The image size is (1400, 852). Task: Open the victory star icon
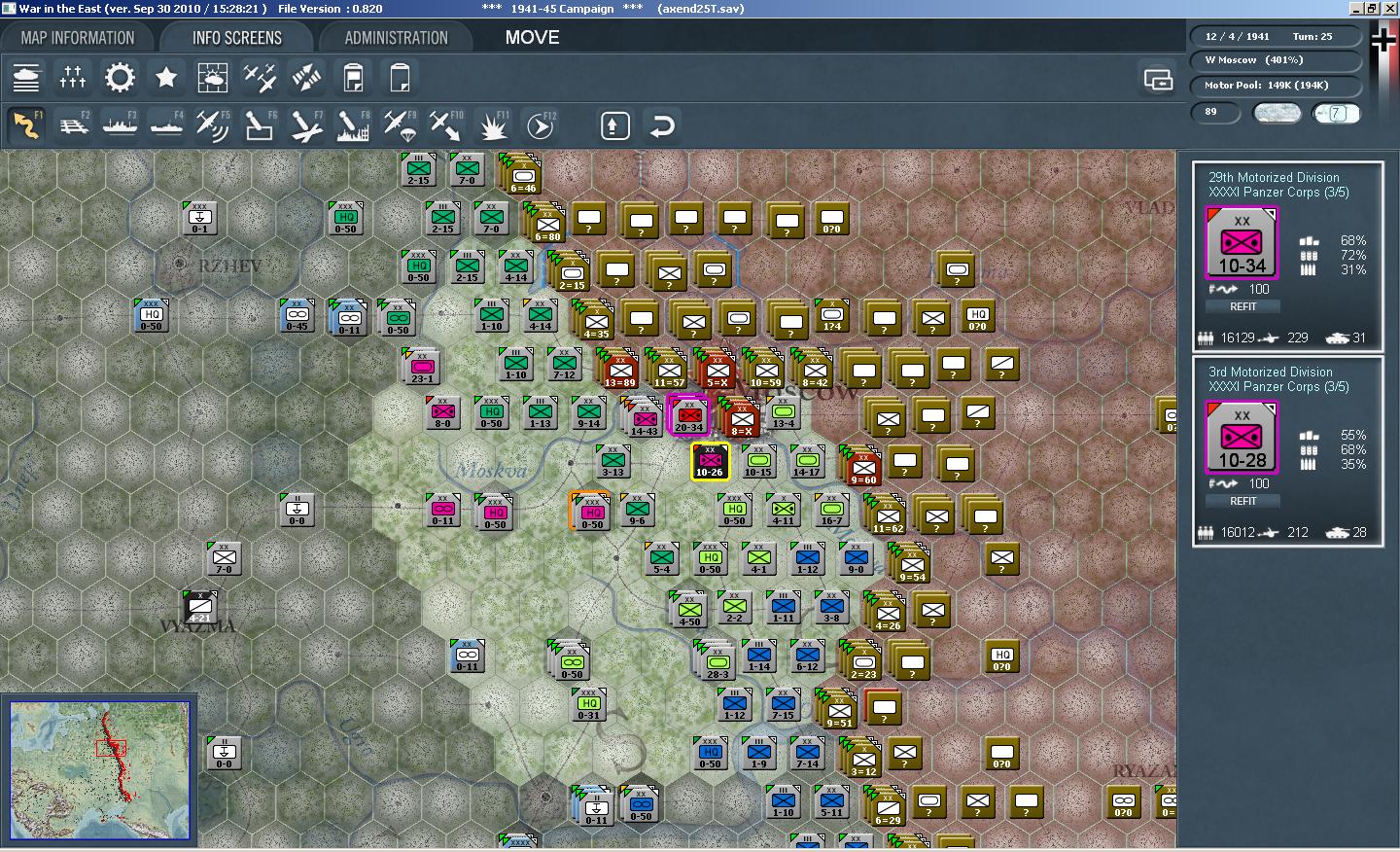coord(166,78)
